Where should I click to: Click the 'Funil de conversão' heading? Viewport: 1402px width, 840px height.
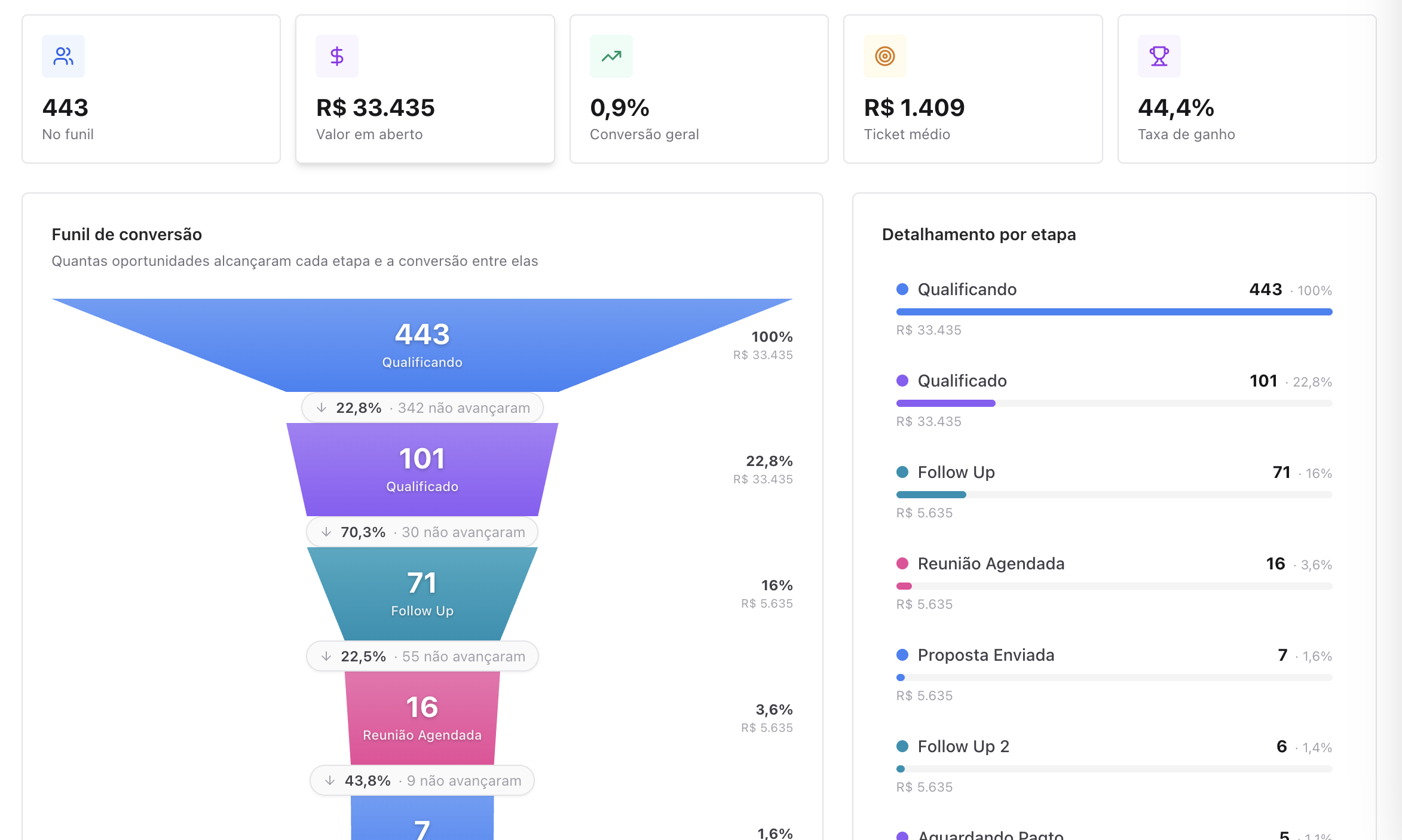click(x=127, y=234)
